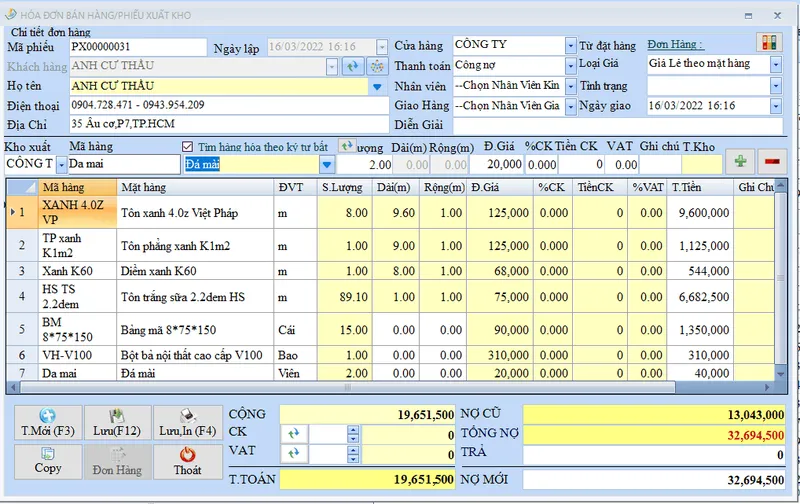Viewport: 800px width, 504px height.
Task: Click the customer group icon beside the refresh icon
Action: point(377,66)
